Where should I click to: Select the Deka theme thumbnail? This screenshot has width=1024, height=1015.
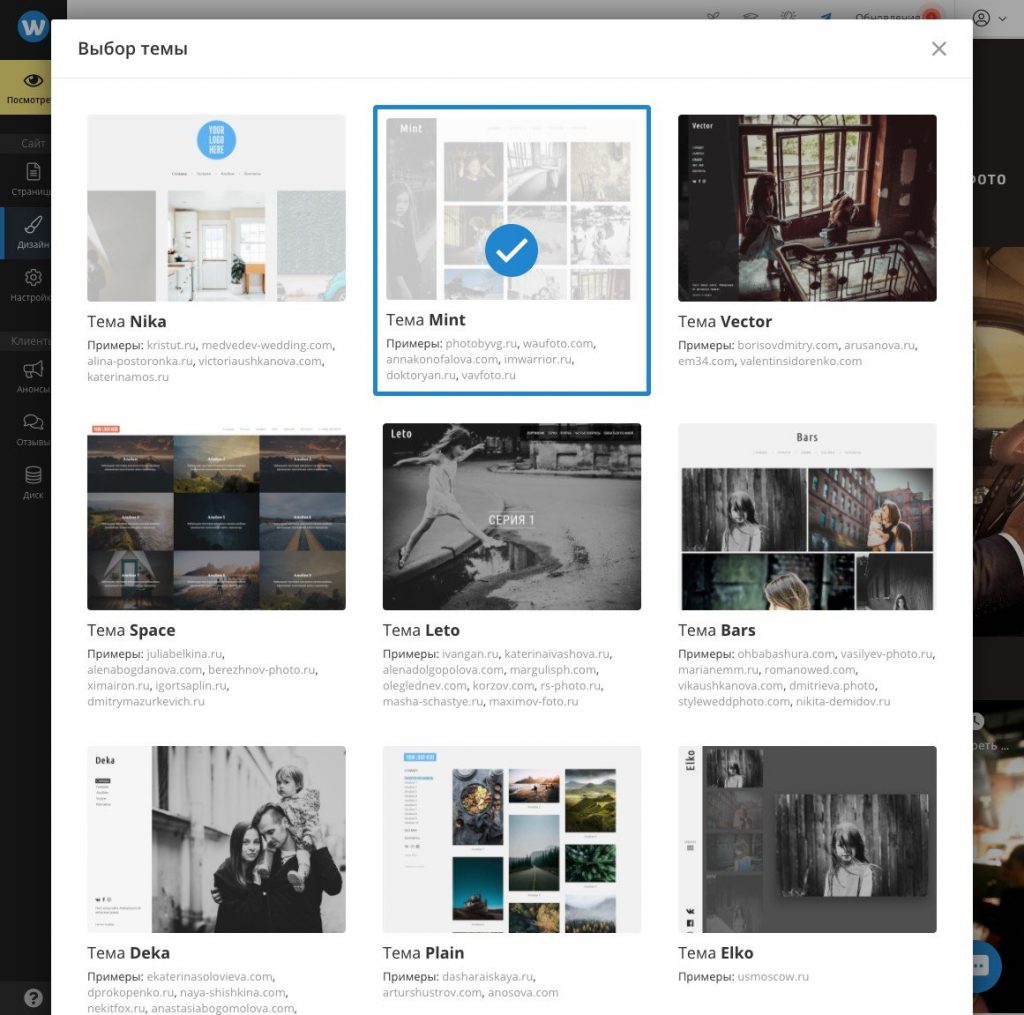(x=216, y=839)
